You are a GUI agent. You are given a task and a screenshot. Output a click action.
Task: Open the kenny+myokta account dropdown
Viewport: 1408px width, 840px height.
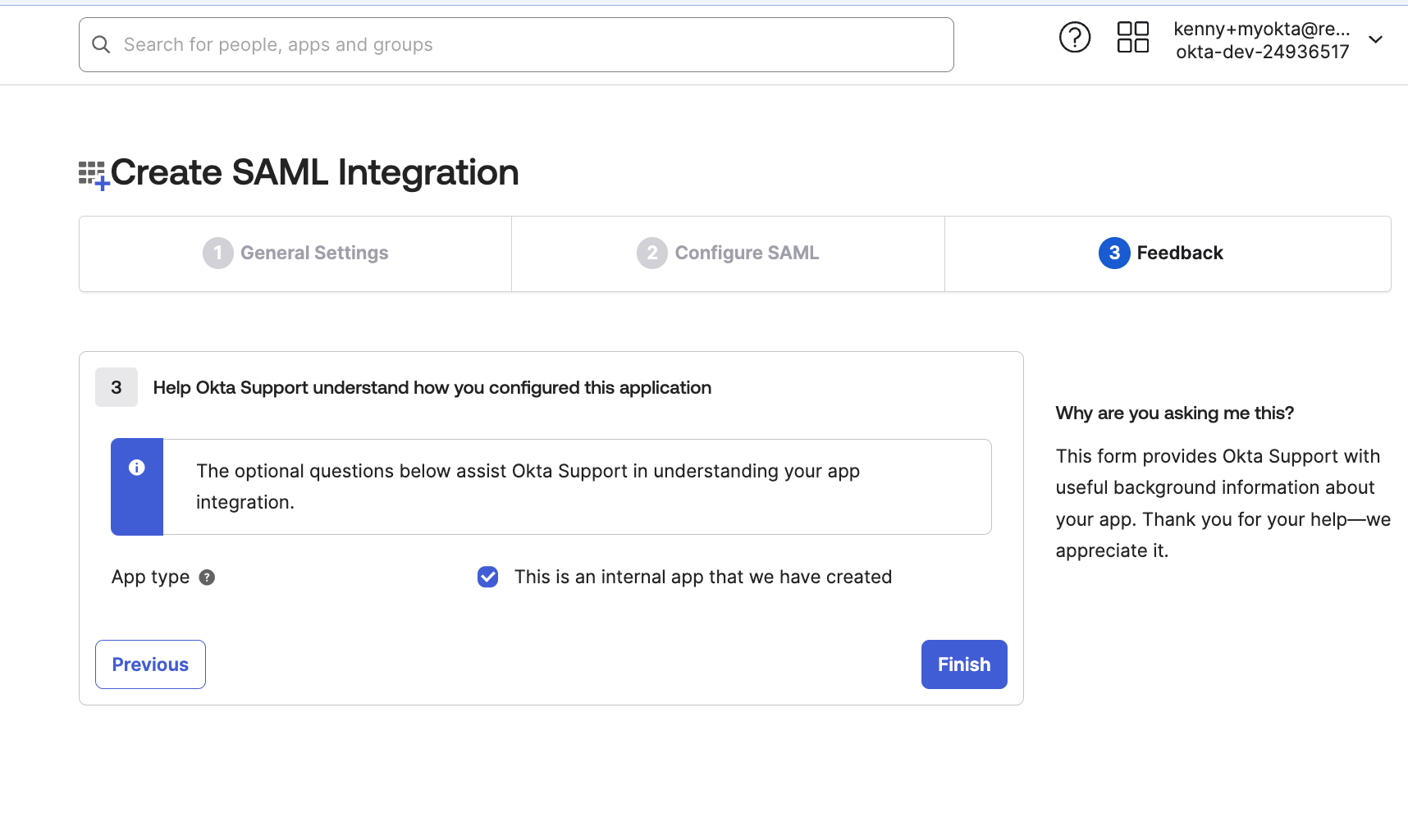pyautogui.click(x=1261, y=40)
